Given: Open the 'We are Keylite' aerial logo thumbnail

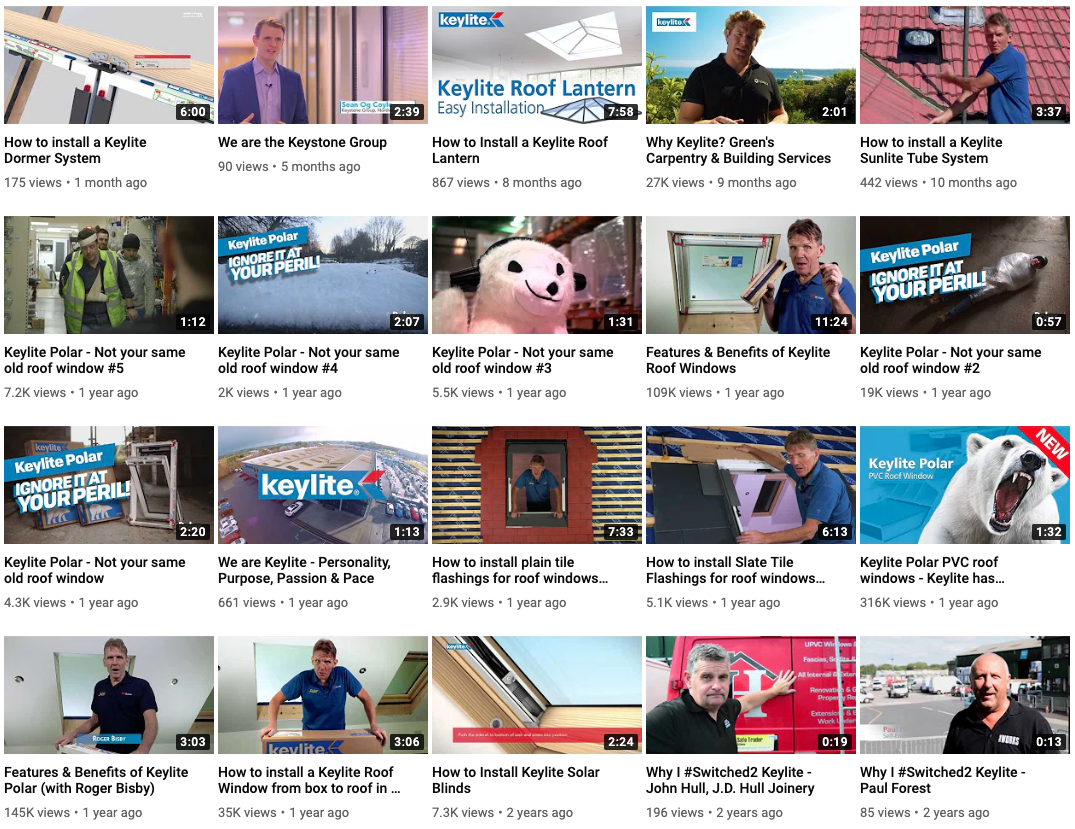Looking at the screenshot, I should pyautogui.click(x=323, y=485).
